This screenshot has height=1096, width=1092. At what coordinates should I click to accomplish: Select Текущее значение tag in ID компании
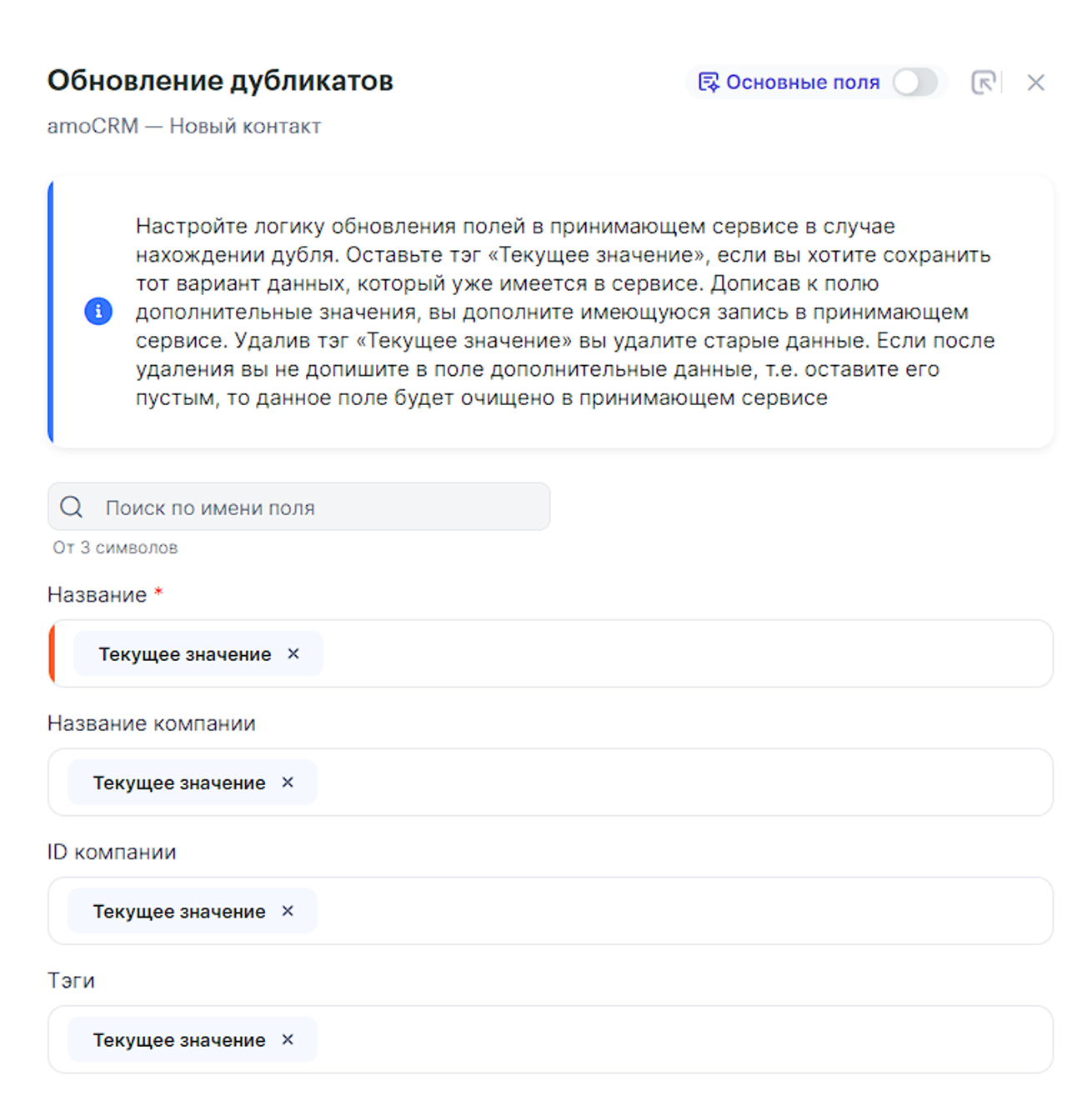point(178,912)
